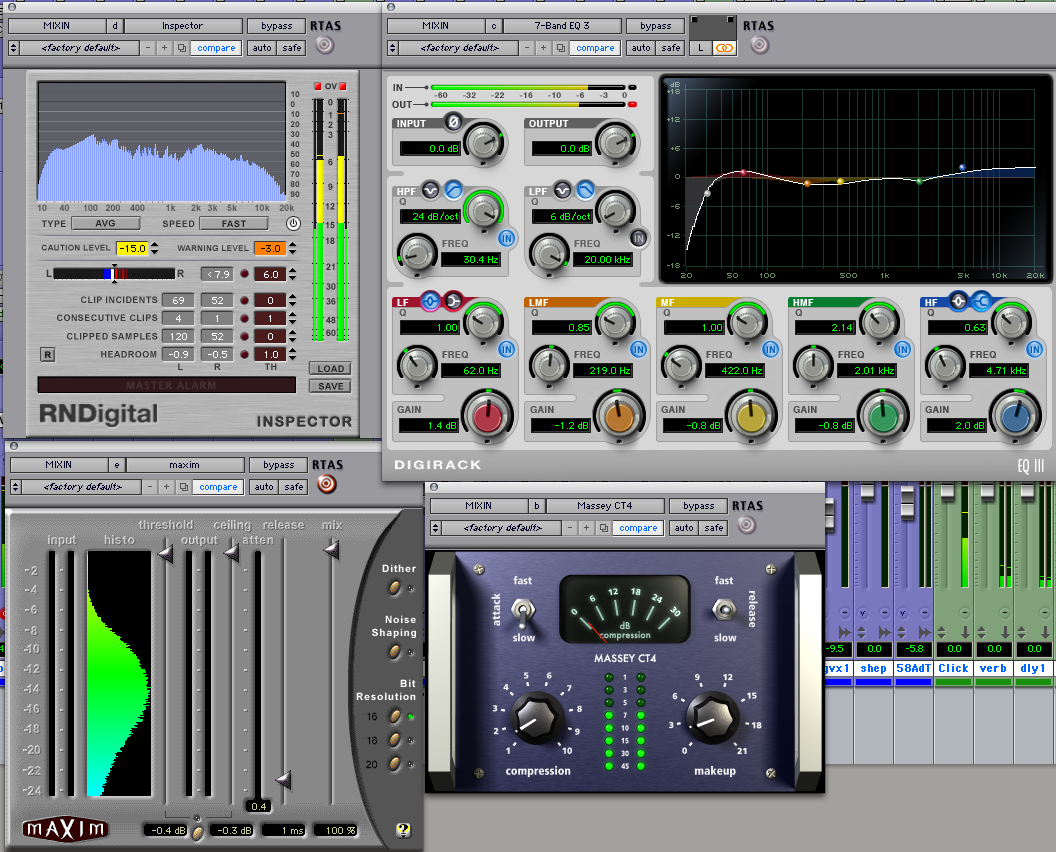
Task: Toggle the HPF band IN button
Action: point(506,238)
